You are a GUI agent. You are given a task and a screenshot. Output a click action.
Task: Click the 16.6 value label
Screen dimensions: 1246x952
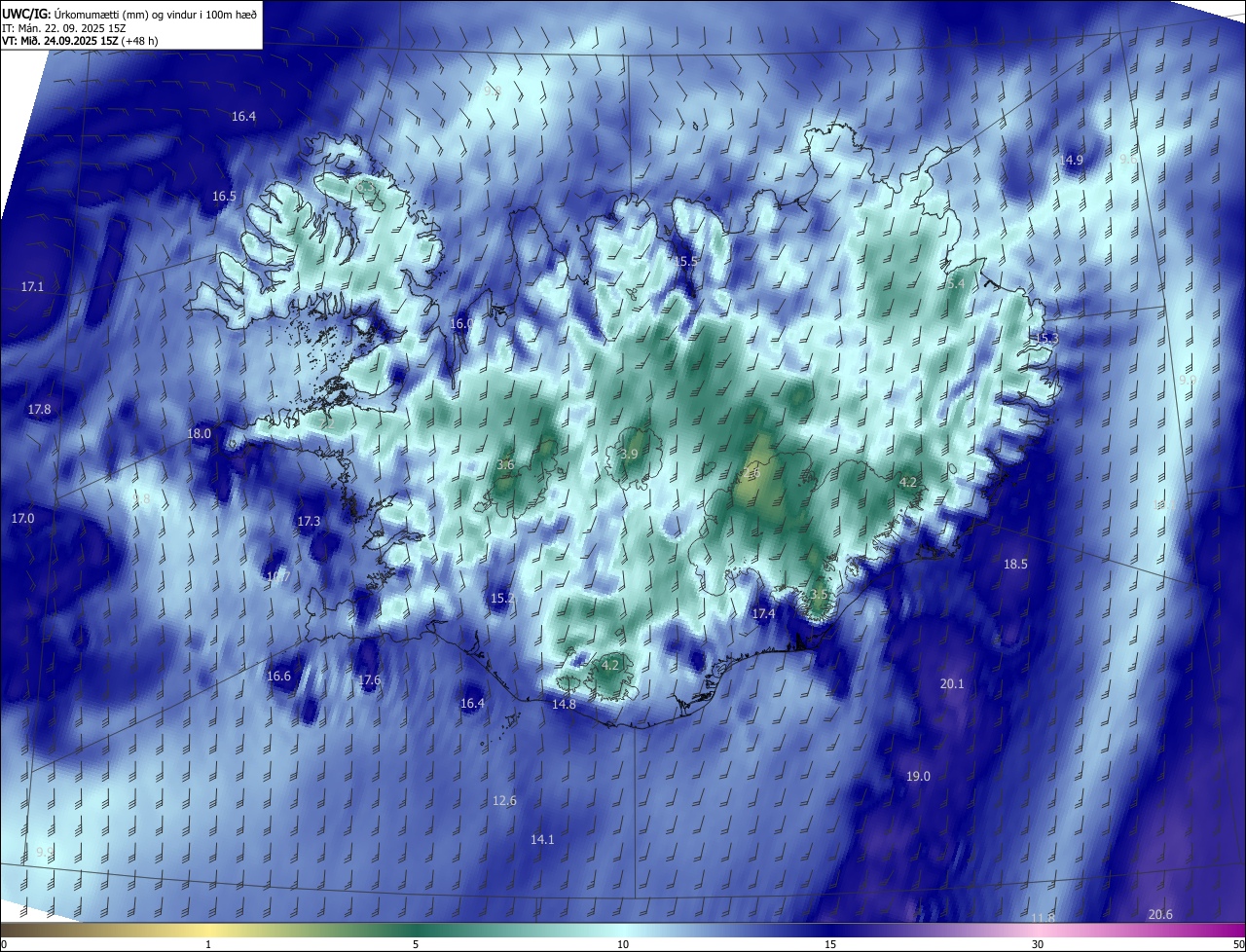coord(278,676)
